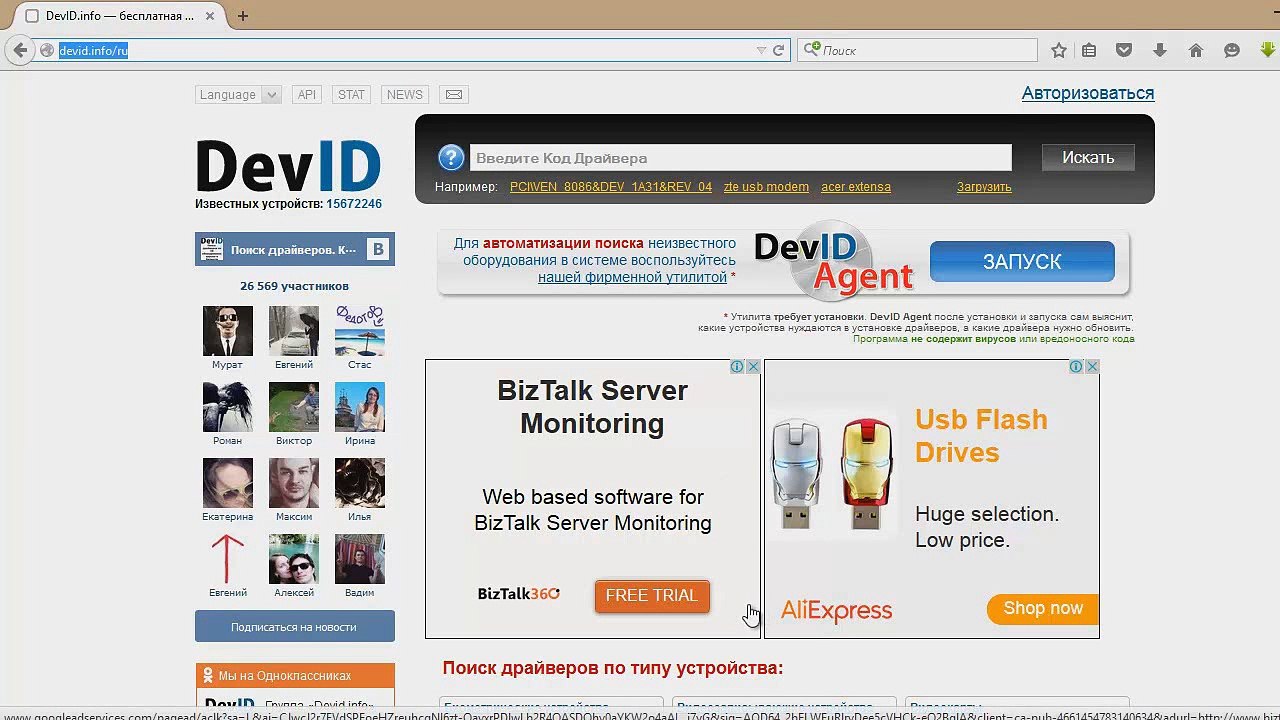Open Екатерина's profile avatar
Viewport: 1280px width, 720px height.
[228, 483]
